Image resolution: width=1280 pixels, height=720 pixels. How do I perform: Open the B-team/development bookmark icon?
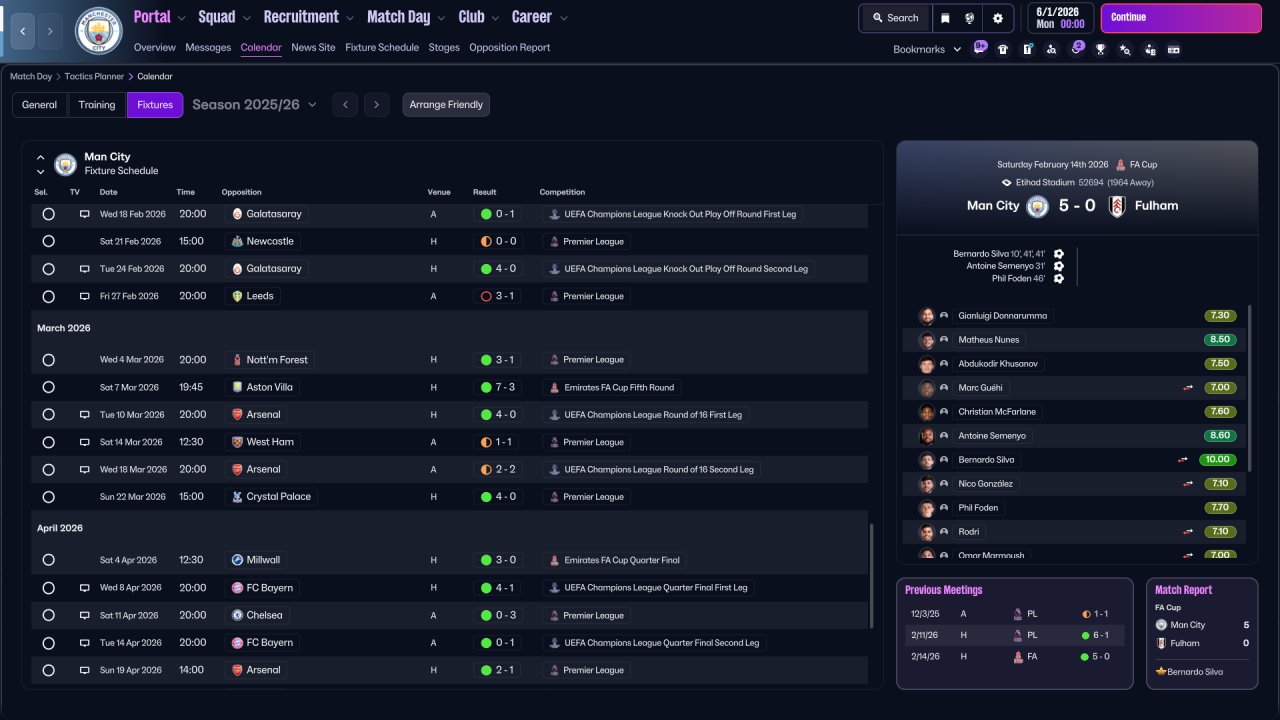coord(1149,49)
